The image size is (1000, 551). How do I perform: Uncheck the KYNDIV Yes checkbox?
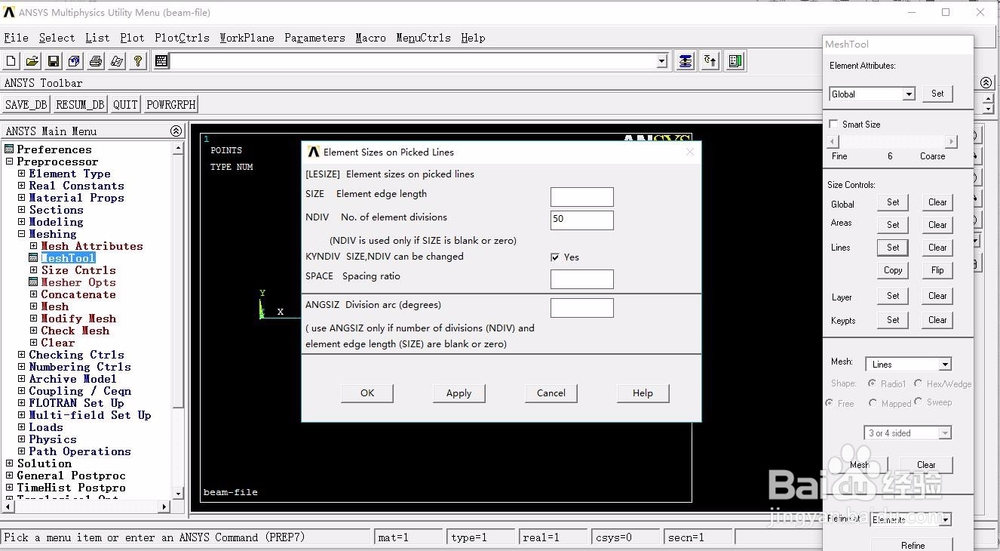[554, 257]
